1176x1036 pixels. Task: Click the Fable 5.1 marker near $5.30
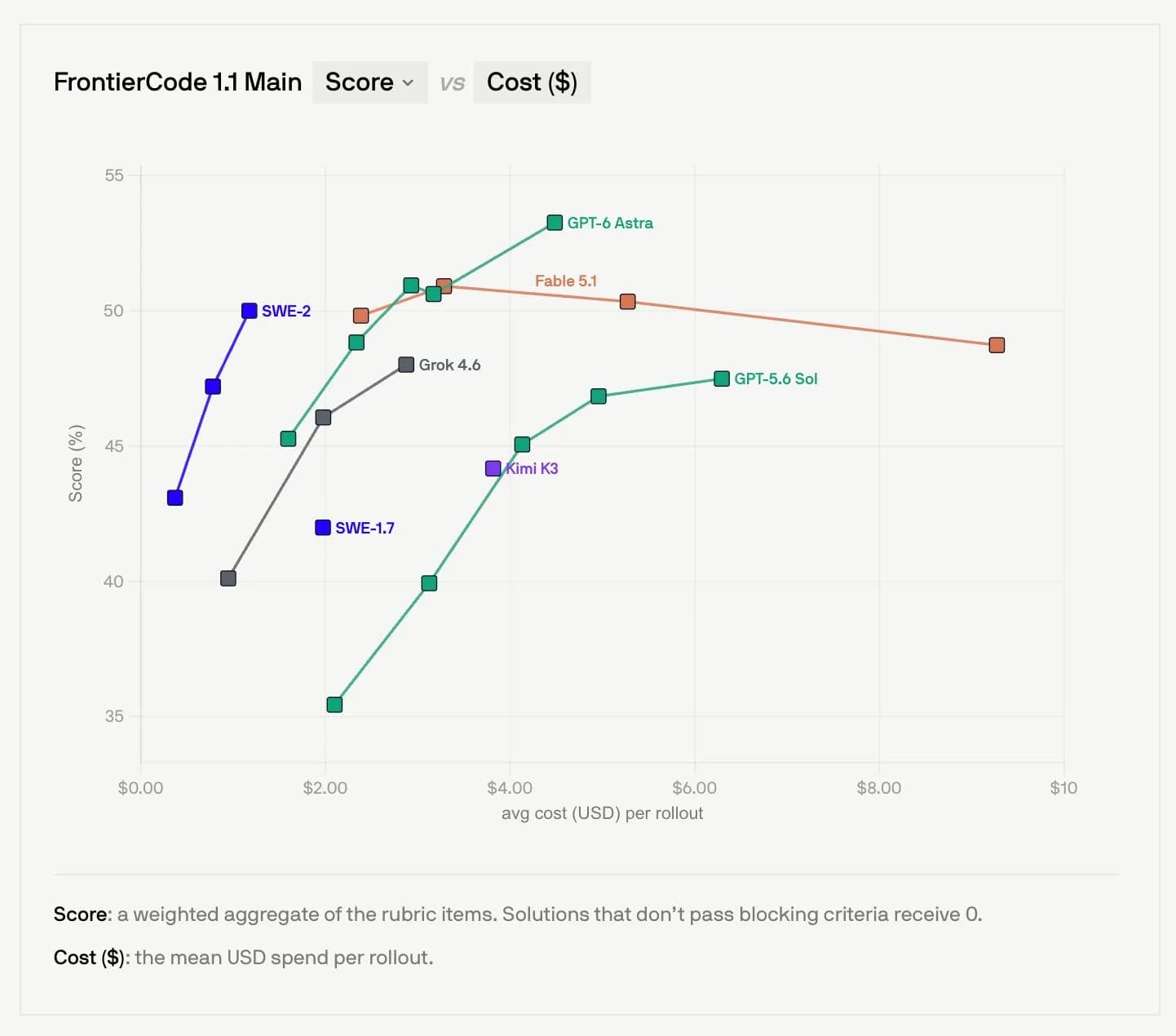627,302
